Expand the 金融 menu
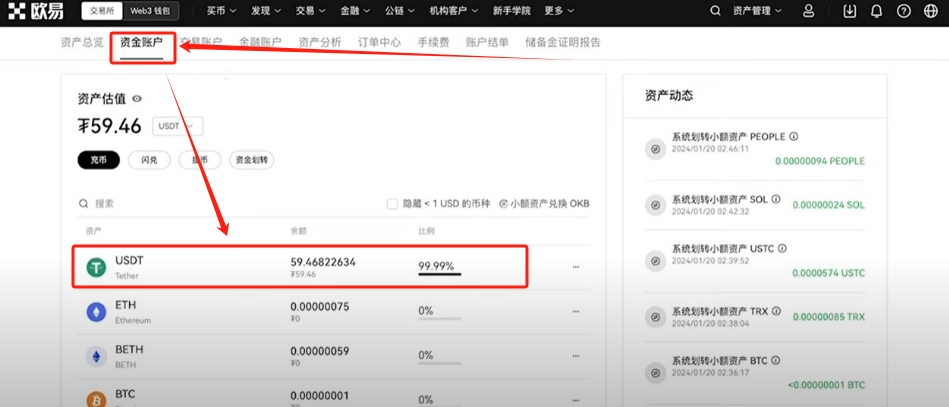 point(356,11)
